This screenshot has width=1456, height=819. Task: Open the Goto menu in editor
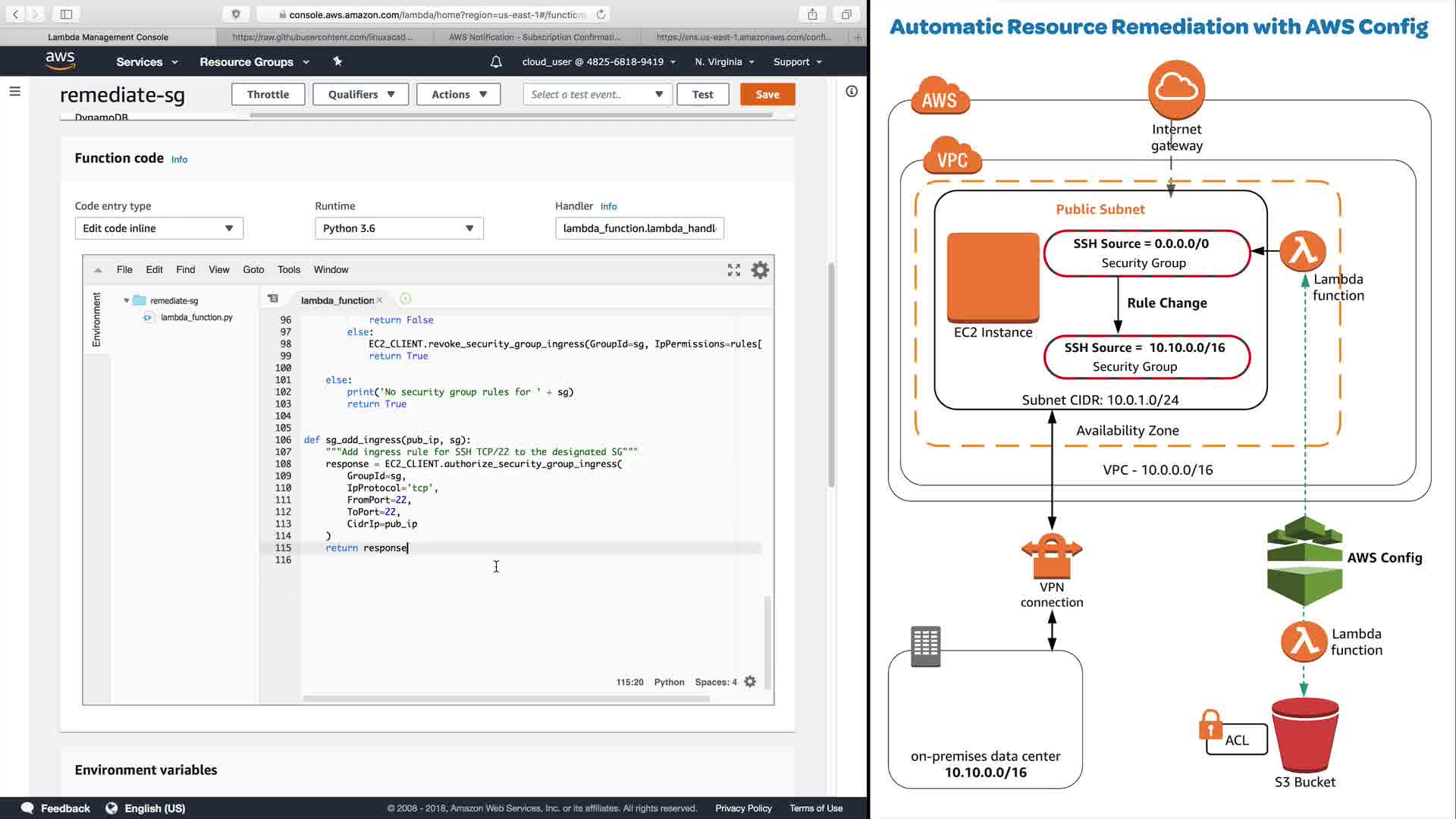[x=253, y=269]
